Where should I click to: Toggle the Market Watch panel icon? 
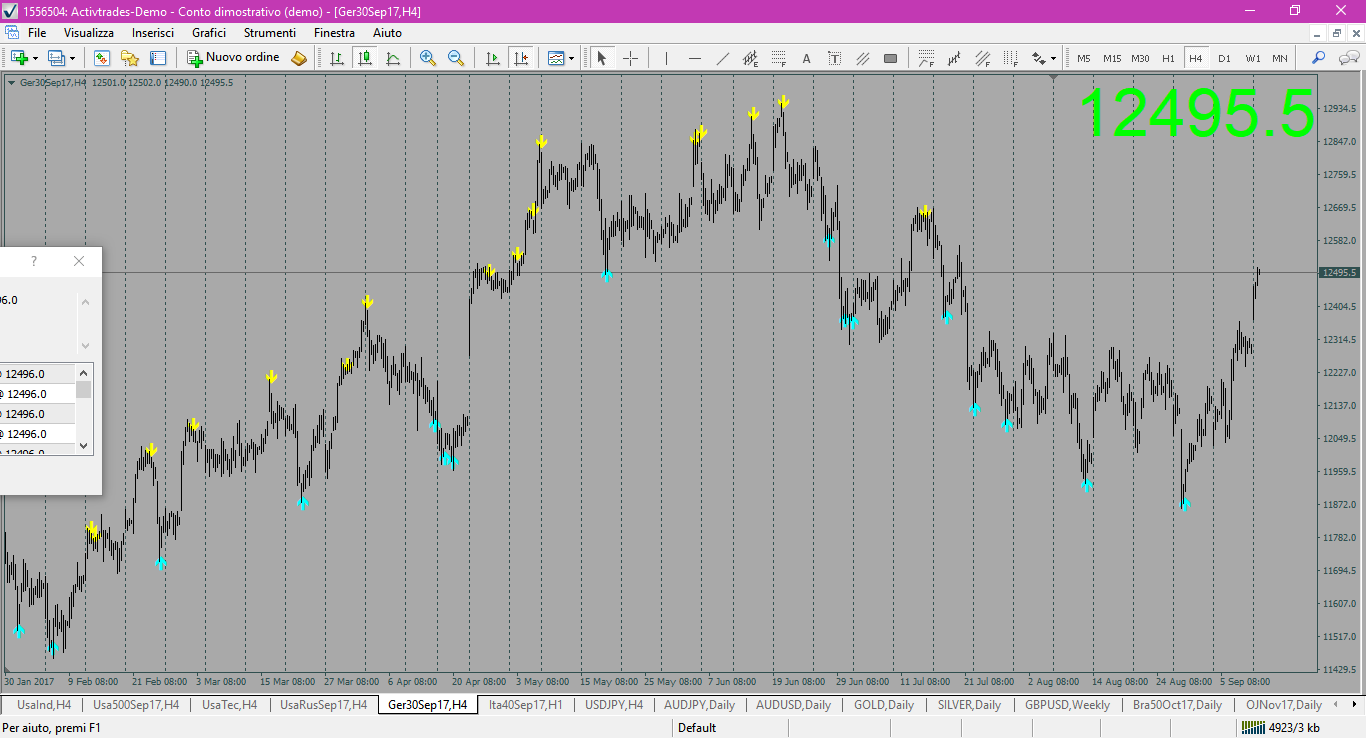102,58
